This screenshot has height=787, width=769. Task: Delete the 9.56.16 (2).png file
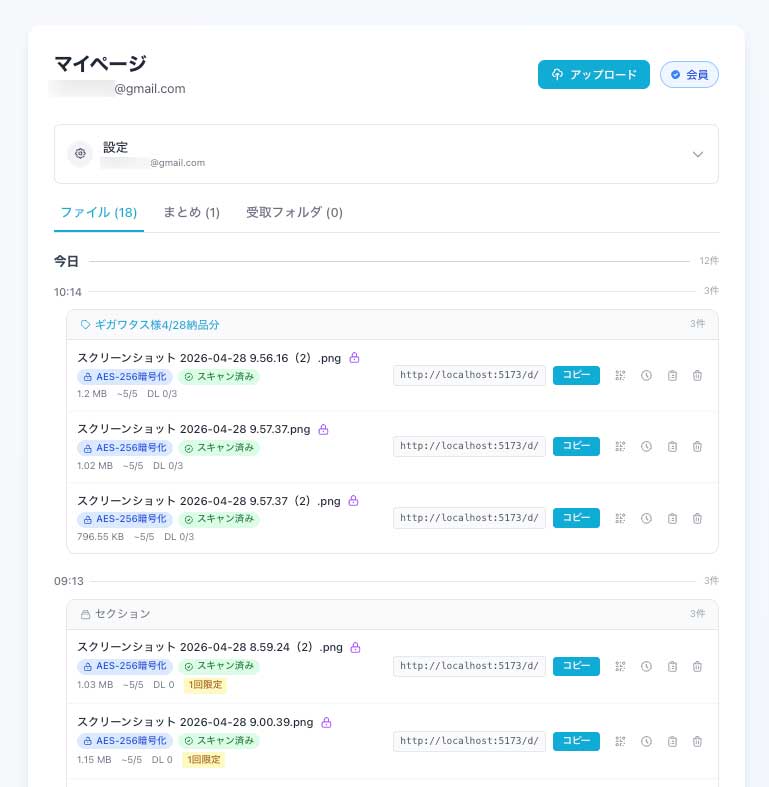tap(697, 375)
